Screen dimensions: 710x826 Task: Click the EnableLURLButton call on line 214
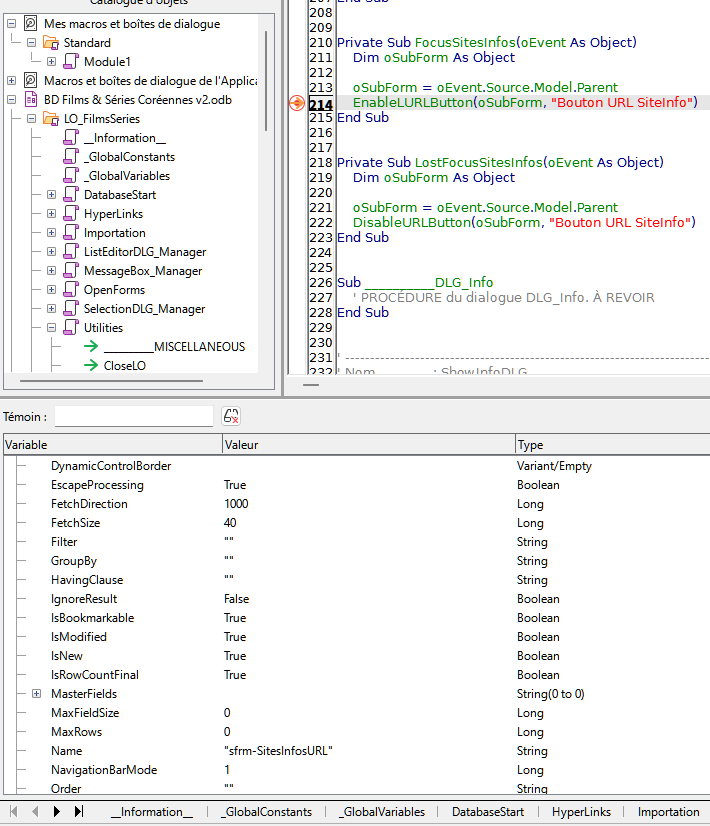413,102
